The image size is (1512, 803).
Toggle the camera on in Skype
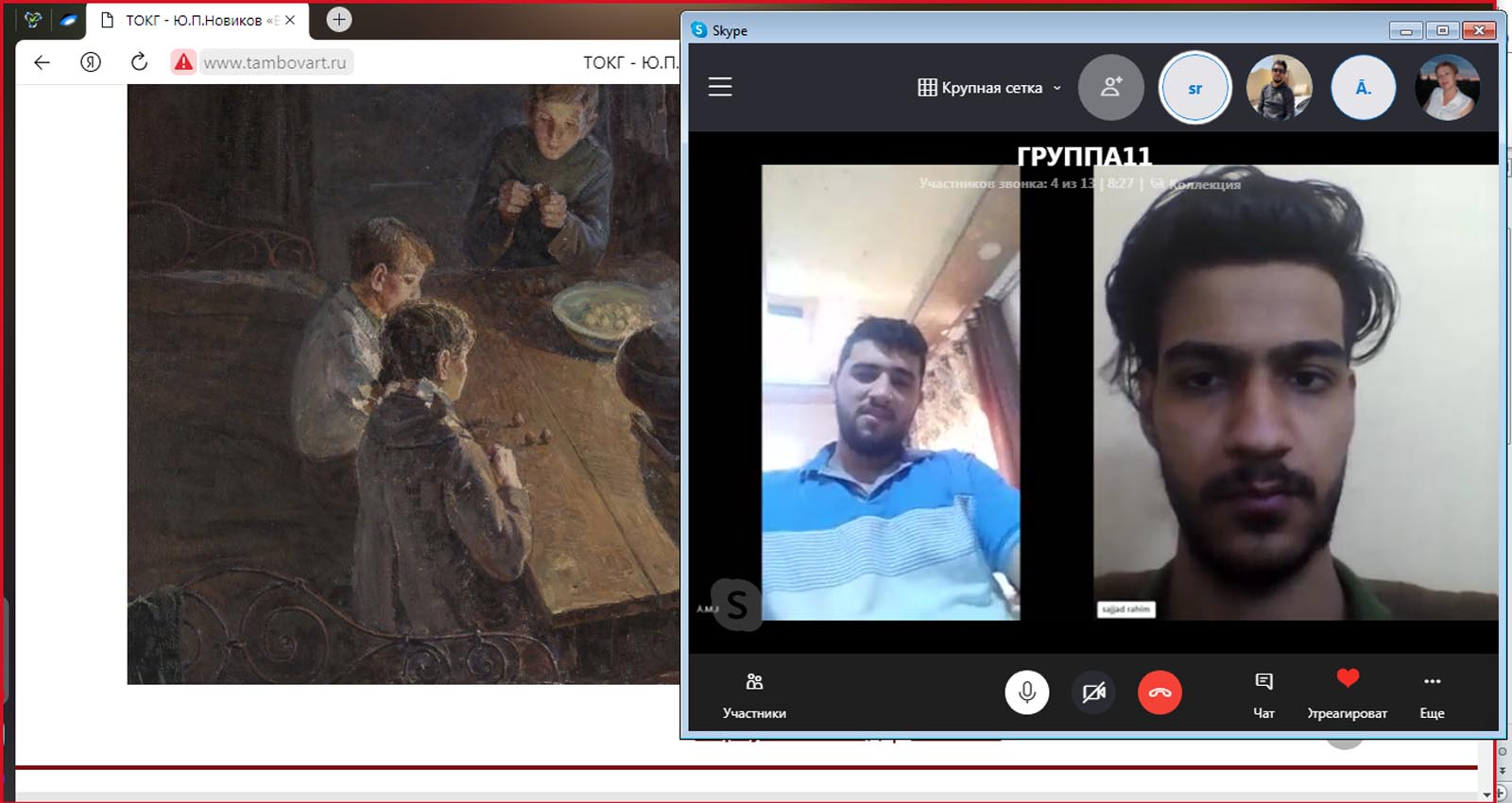coord(1093,692)
